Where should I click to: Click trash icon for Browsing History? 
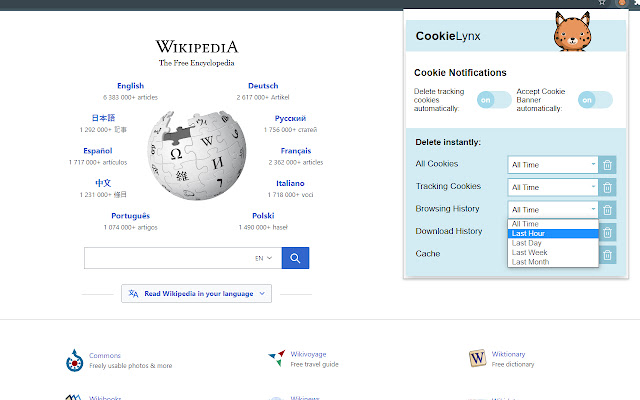click(608, 209)
